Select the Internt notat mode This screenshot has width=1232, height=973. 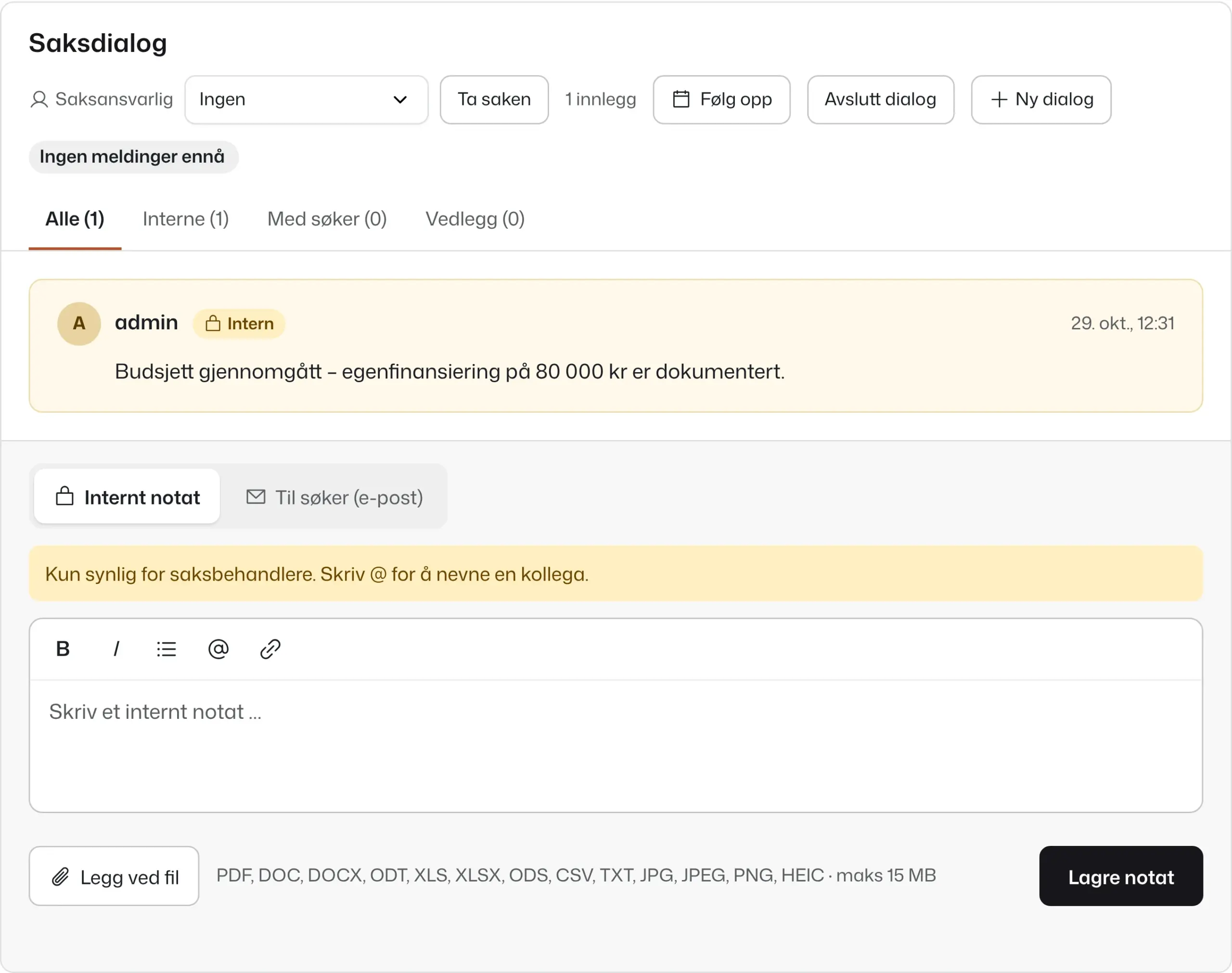pos(127,496)
